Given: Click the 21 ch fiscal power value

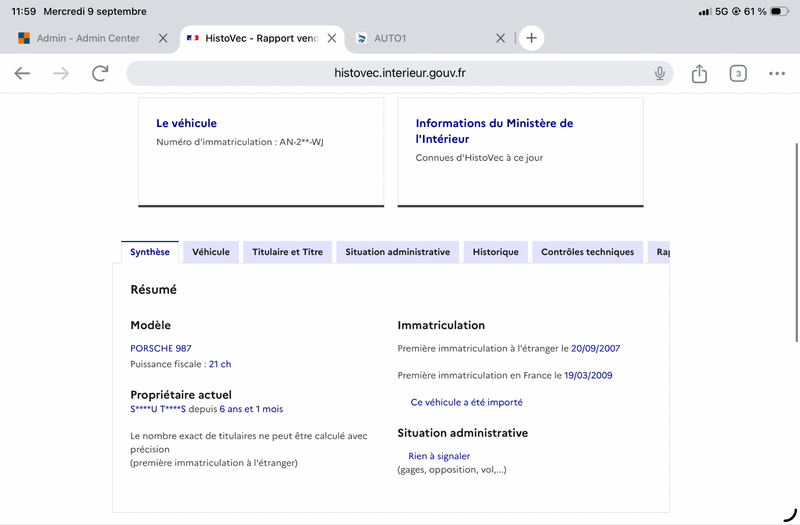Looking at the screenshot, I should [220, 364].
